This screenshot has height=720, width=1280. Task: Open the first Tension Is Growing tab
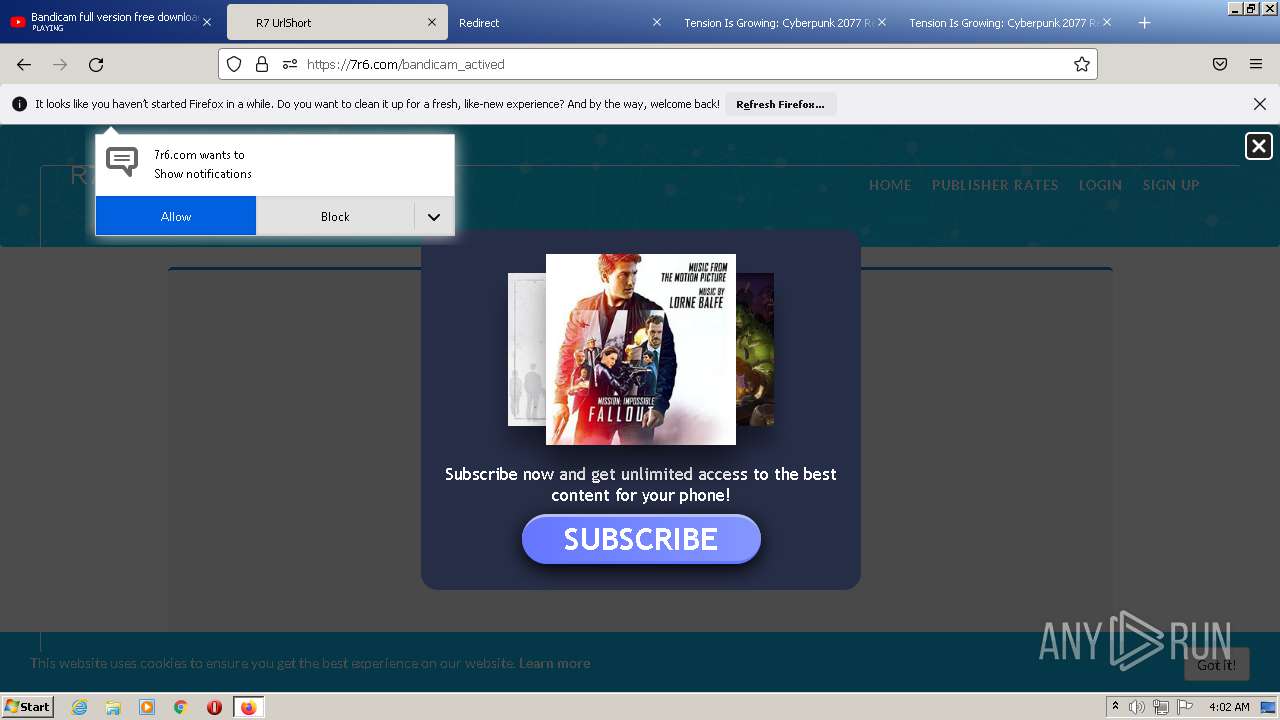pos(785,22)
